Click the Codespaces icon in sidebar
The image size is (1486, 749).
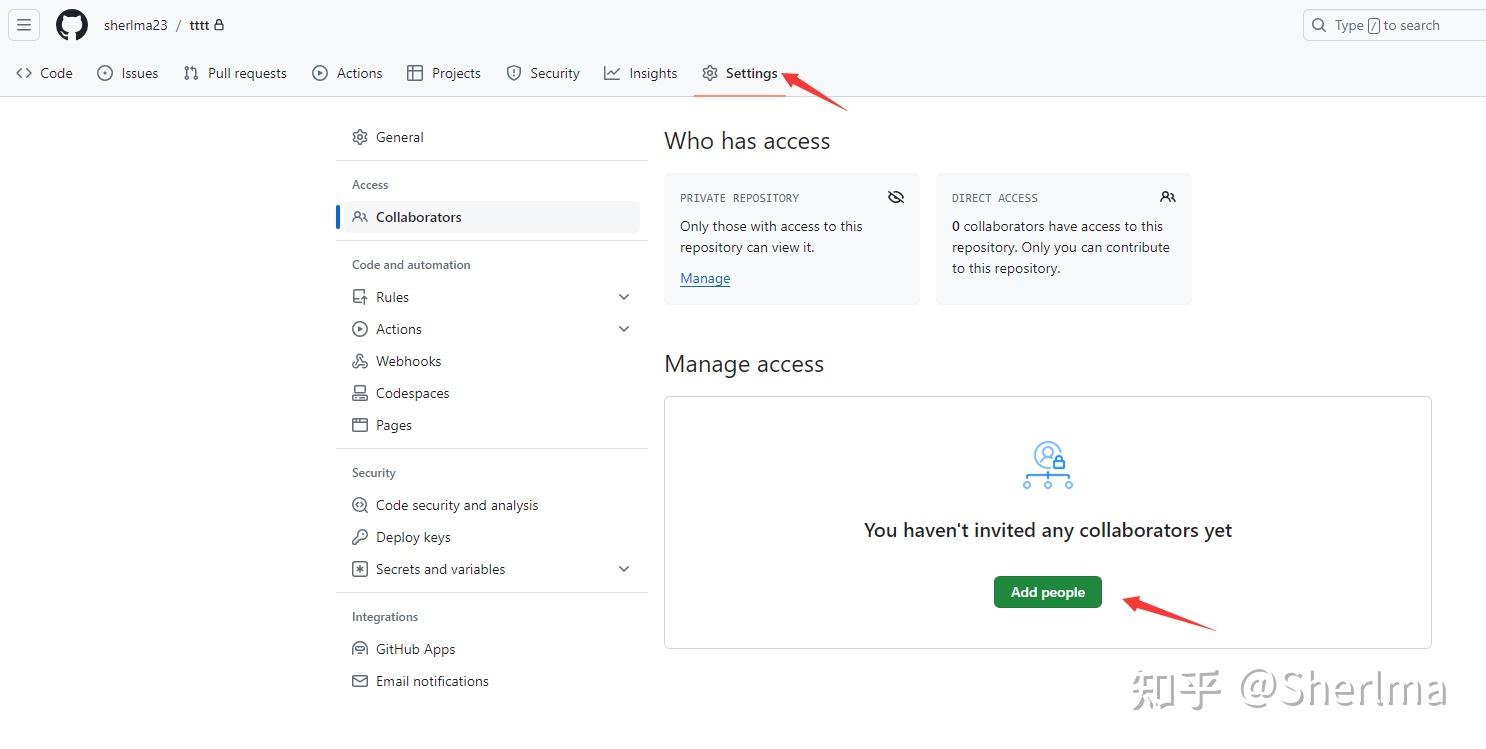pos(360,393)
